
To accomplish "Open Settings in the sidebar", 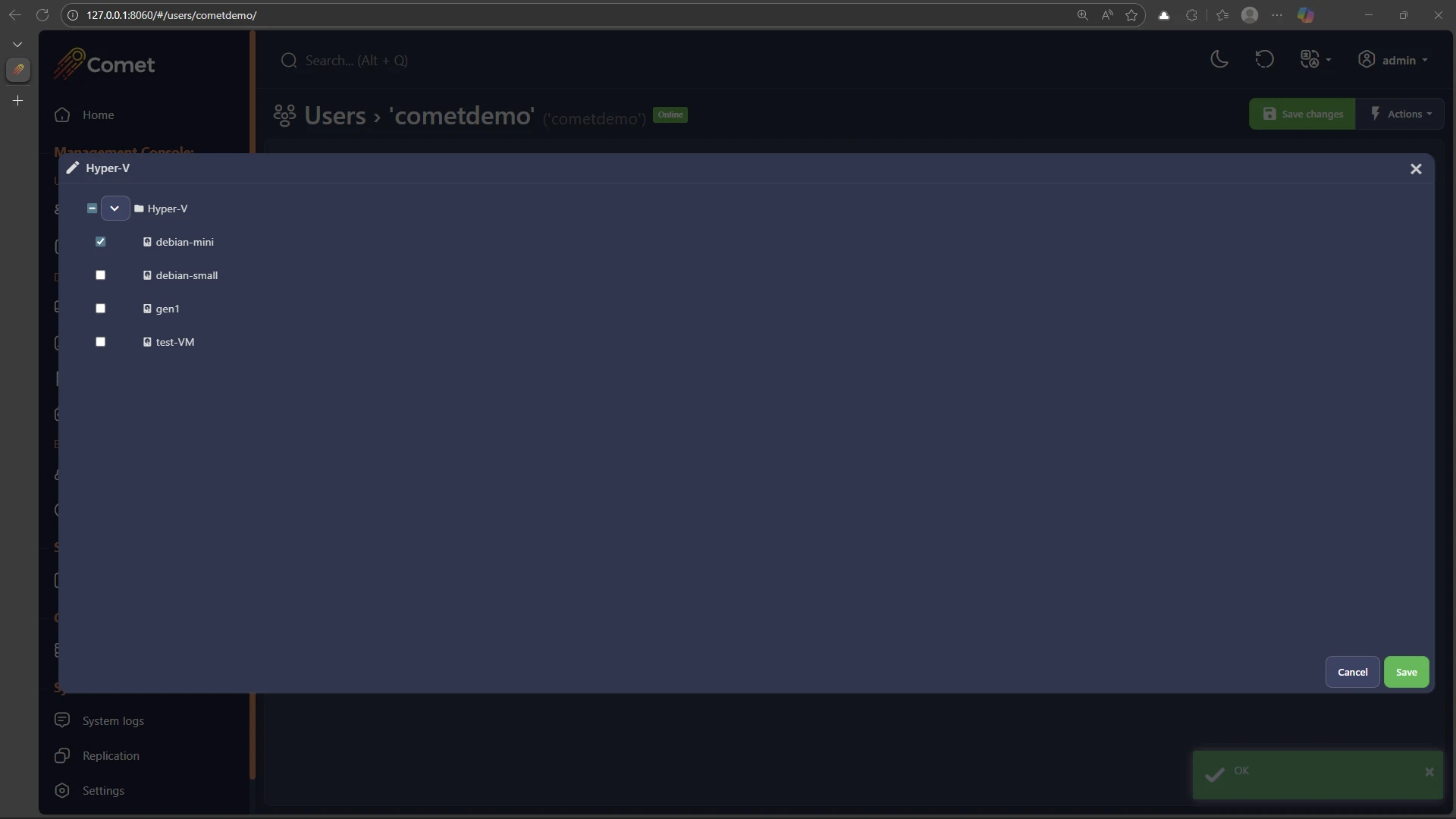I will coord(89,790).
